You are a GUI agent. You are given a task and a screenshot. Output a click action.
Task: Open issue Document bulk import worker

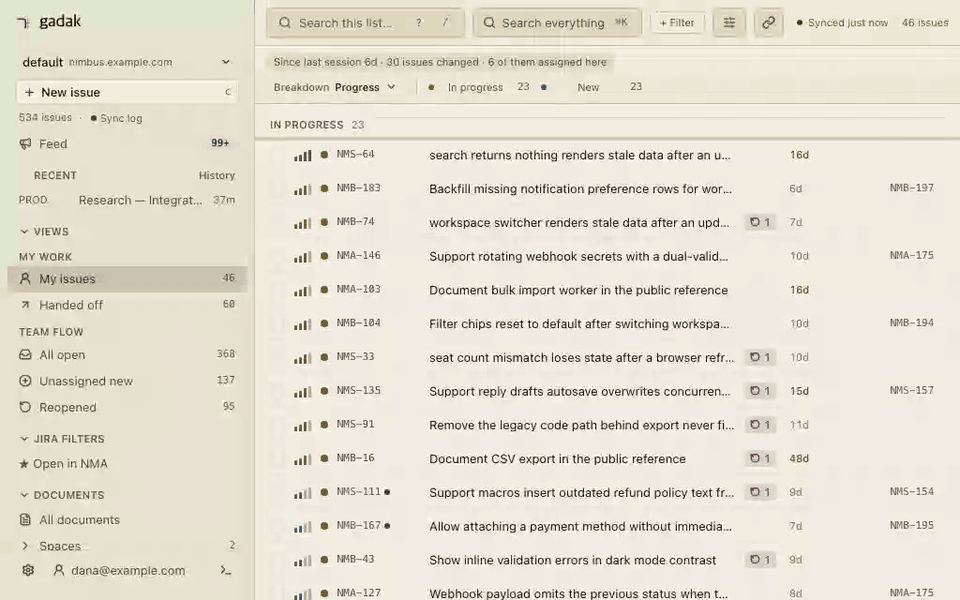pyautogui.click(x=579, y=290)
